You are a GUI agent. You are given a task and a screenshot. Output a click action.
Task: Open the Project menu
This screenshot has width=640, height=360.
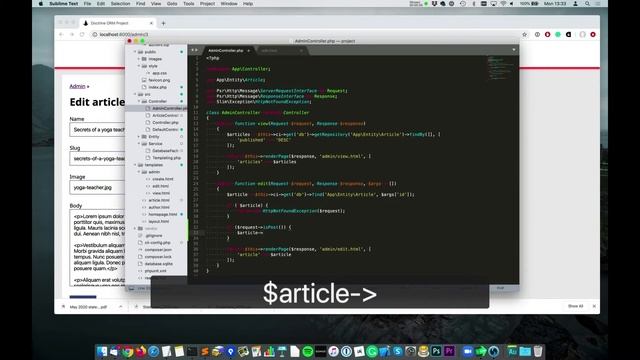click(x=207, y=4)
